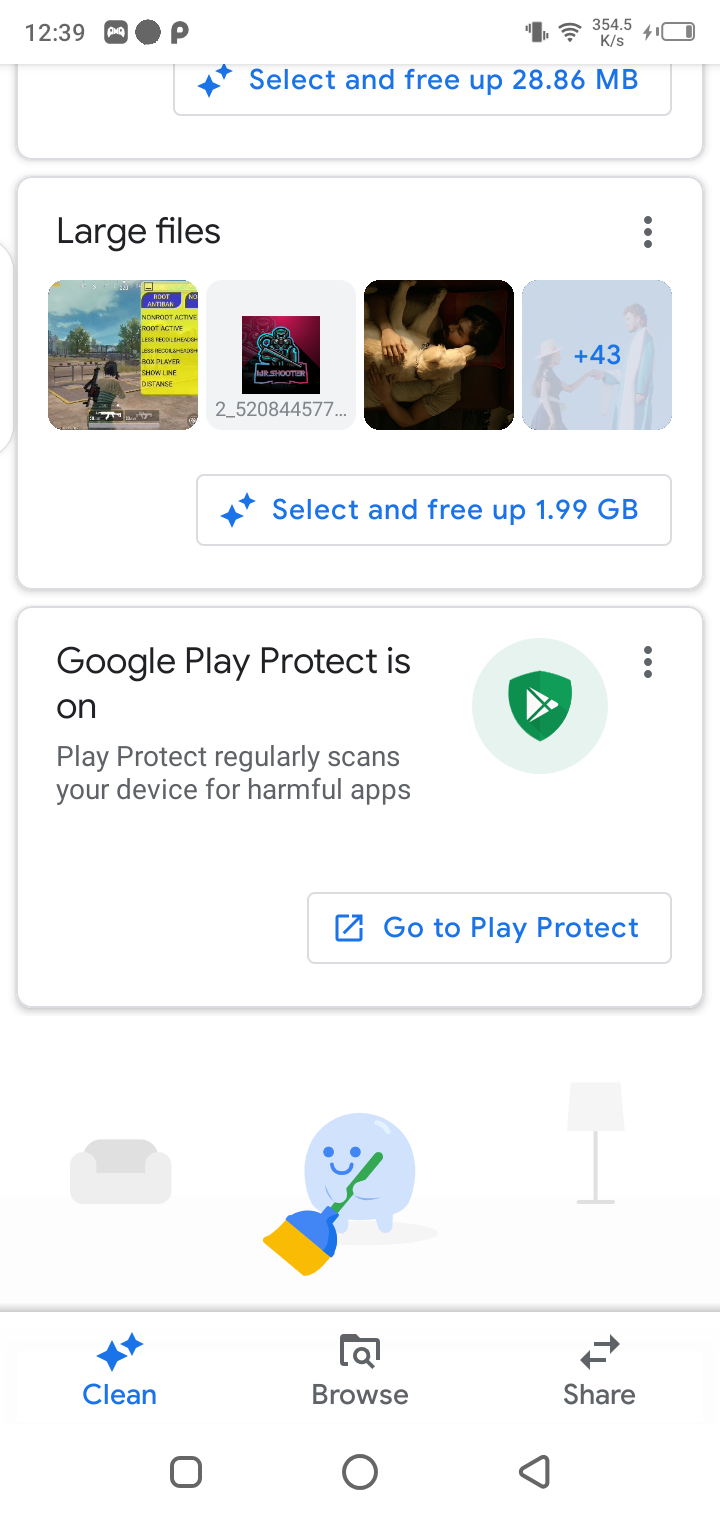
Task: Tap the gamepad notification icon
Action: click(x=116, y=32)
